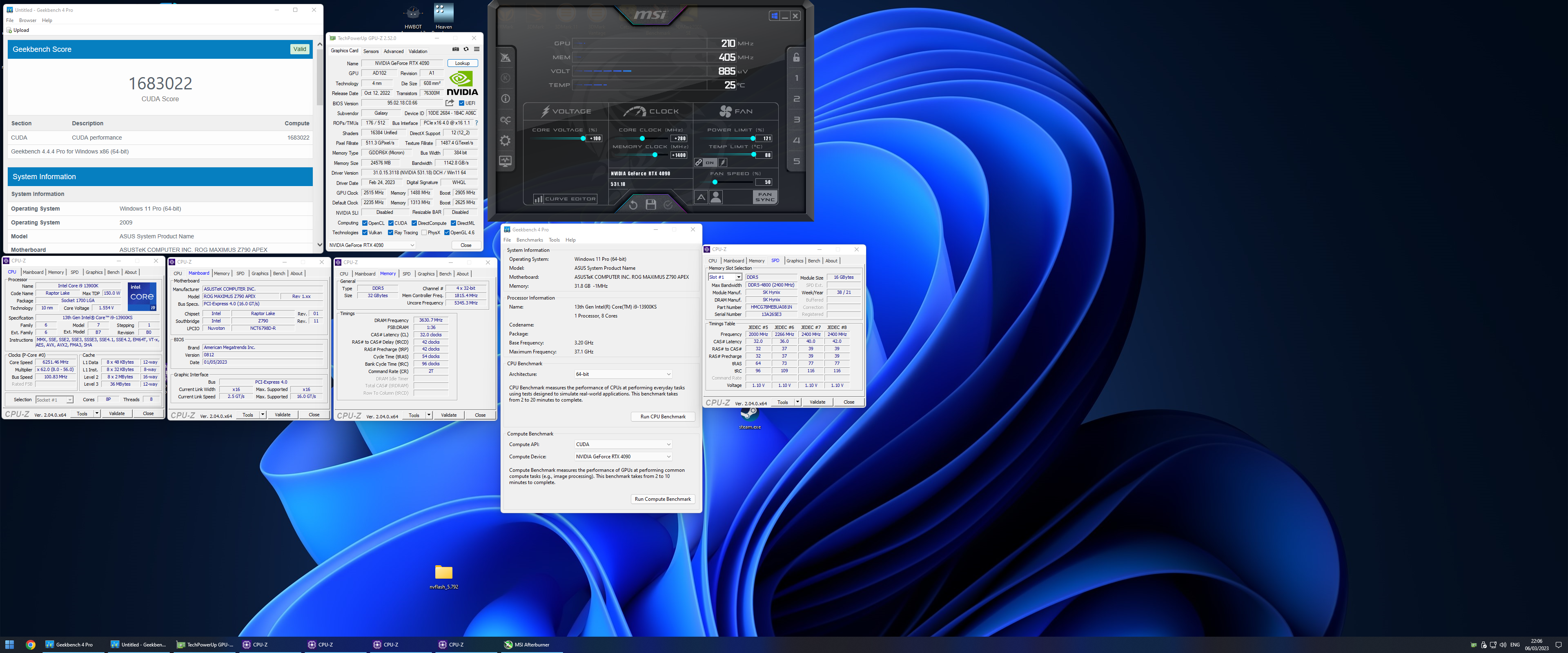Image resolution: width=1568 pixels, height=653 pixels.
Task: Apply Afterburner settings checkmark icon
Action: (668, 204)
